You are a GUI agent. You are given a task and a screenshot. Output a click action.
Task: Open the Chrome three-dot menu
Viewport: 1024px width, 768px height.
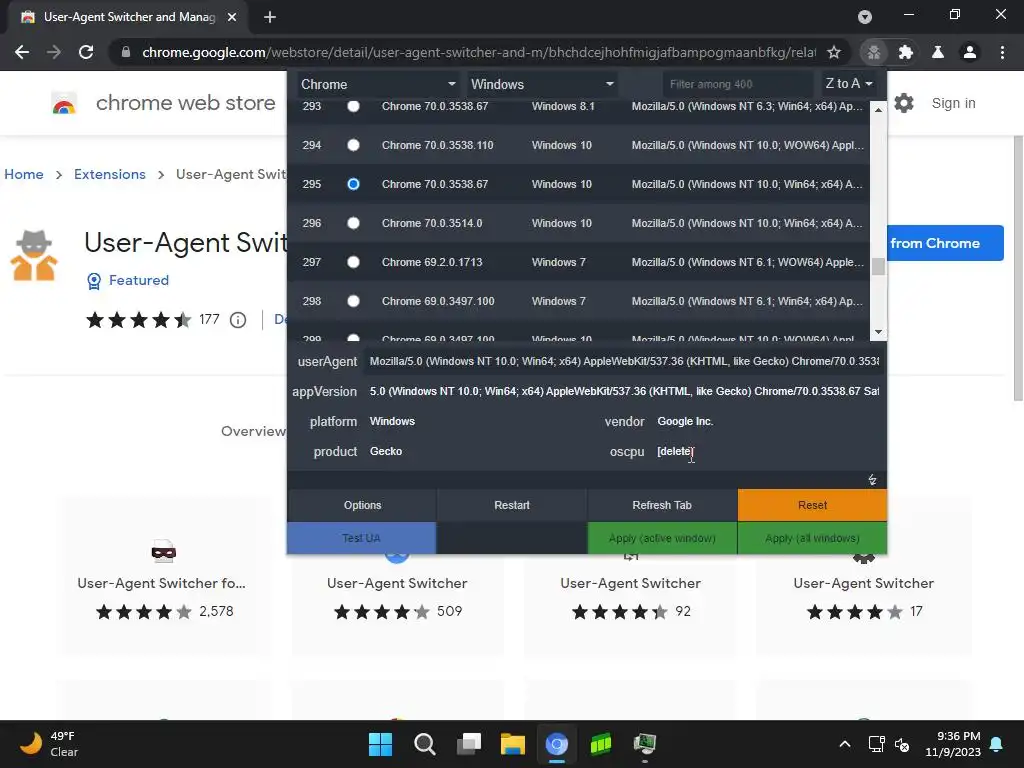click(1002, 52)
